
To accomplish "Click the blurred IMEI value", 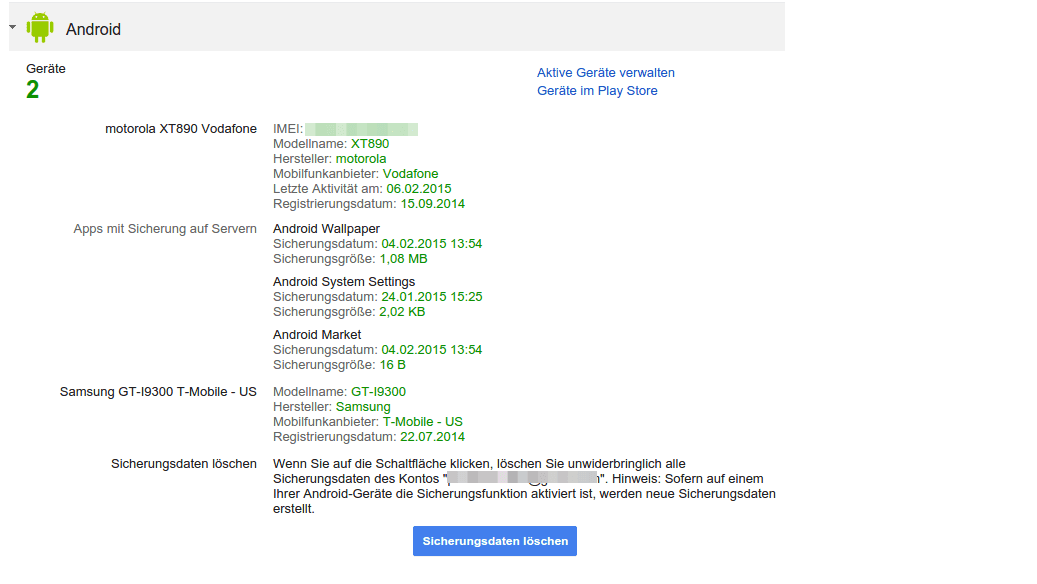I will pyautogui.click(x=361, y=129).
